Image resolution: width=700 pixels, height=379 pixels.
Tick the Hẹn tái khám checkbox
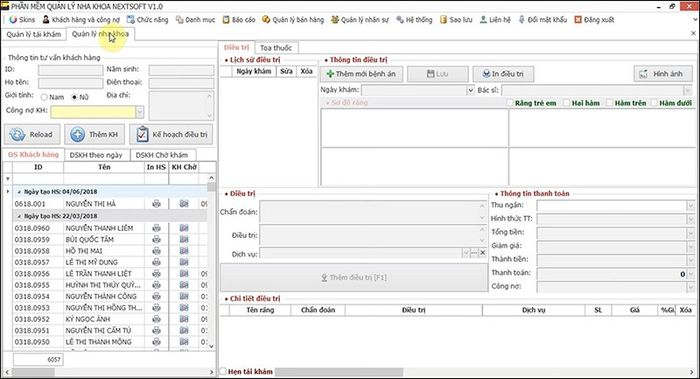click(x=224, y=371)
